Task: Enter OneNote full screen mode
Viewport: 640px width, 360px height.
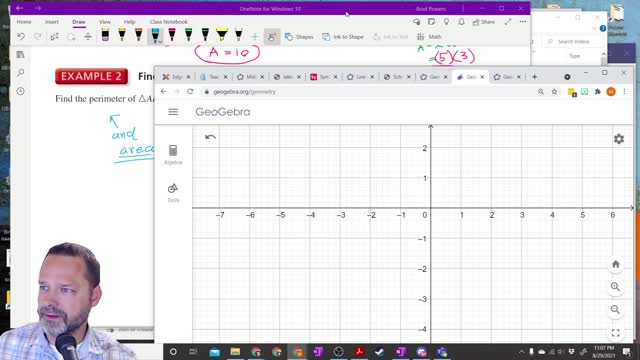Action: 508,22
